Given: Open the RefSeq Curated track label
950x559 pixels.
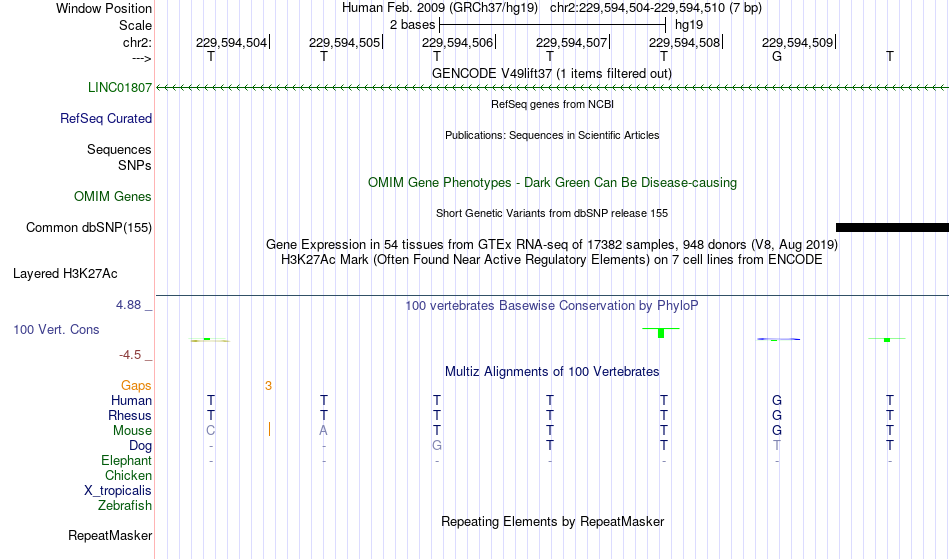Looking at the screenshot, I should [105, 118].
